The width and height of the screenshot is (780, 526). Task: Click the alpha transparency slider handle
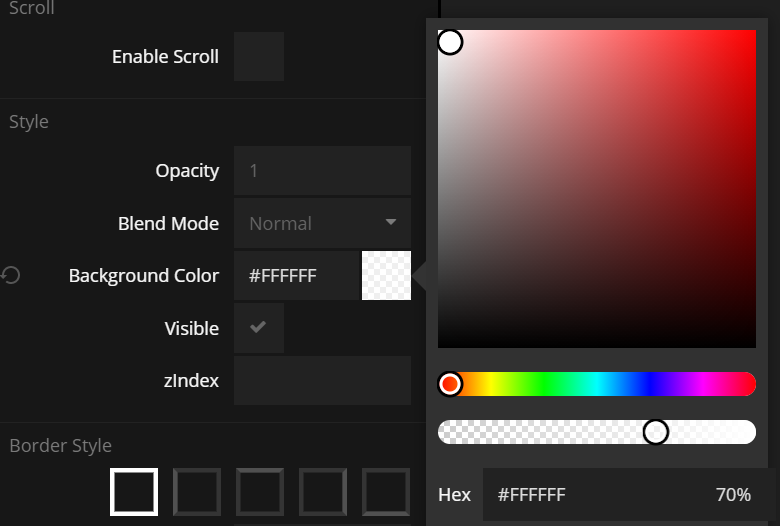pos(655,432)
